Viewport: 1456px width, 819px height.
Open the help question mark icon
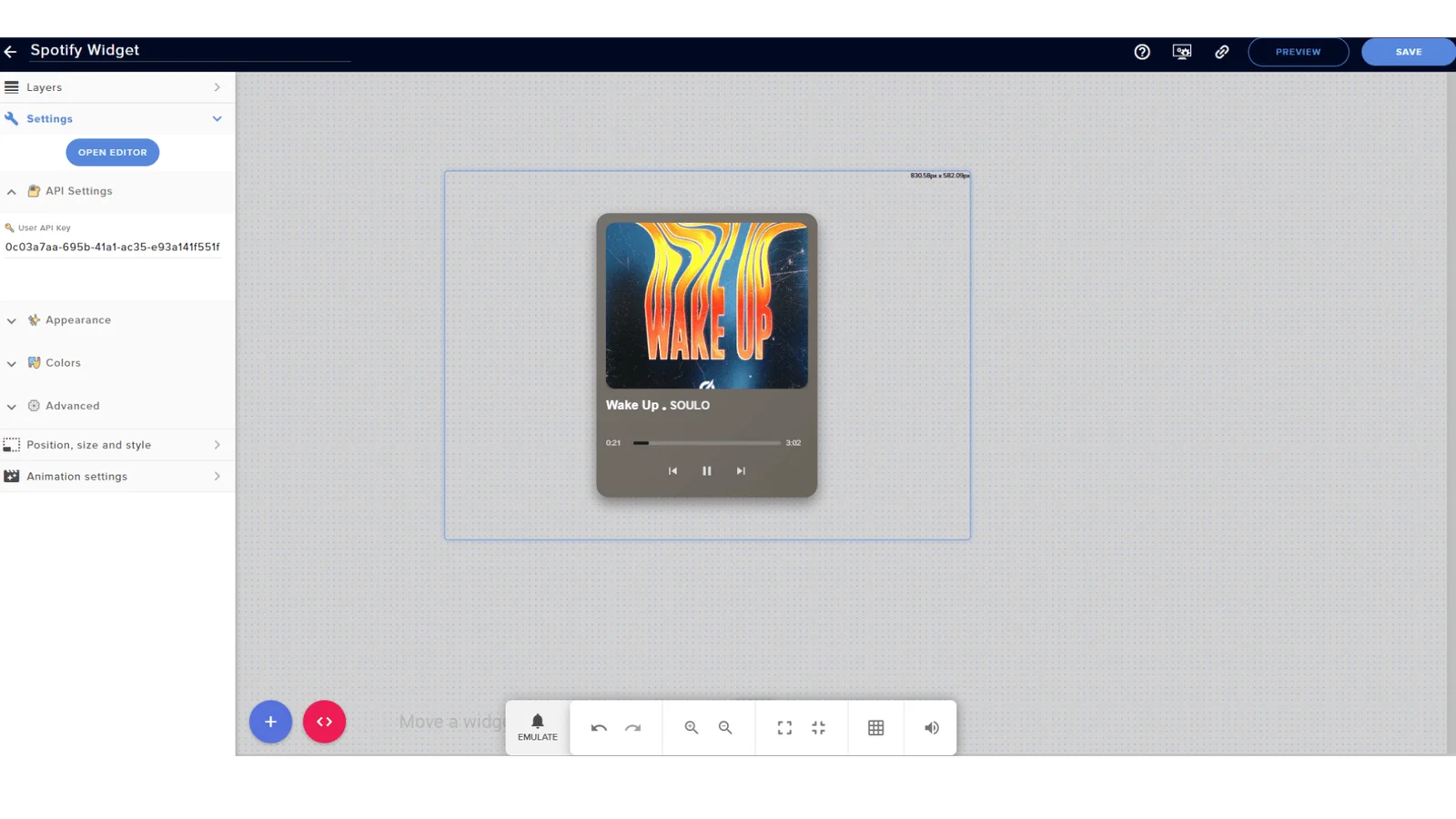(x=1142, y=52)
